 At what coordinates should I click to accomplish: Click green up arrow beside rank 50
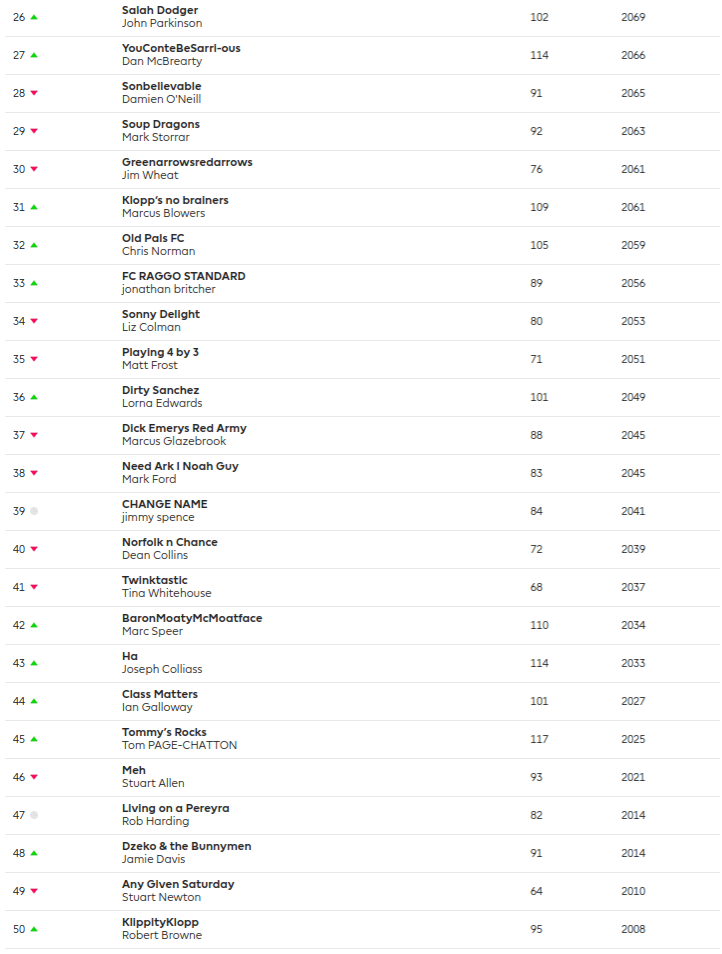[34, 929]
